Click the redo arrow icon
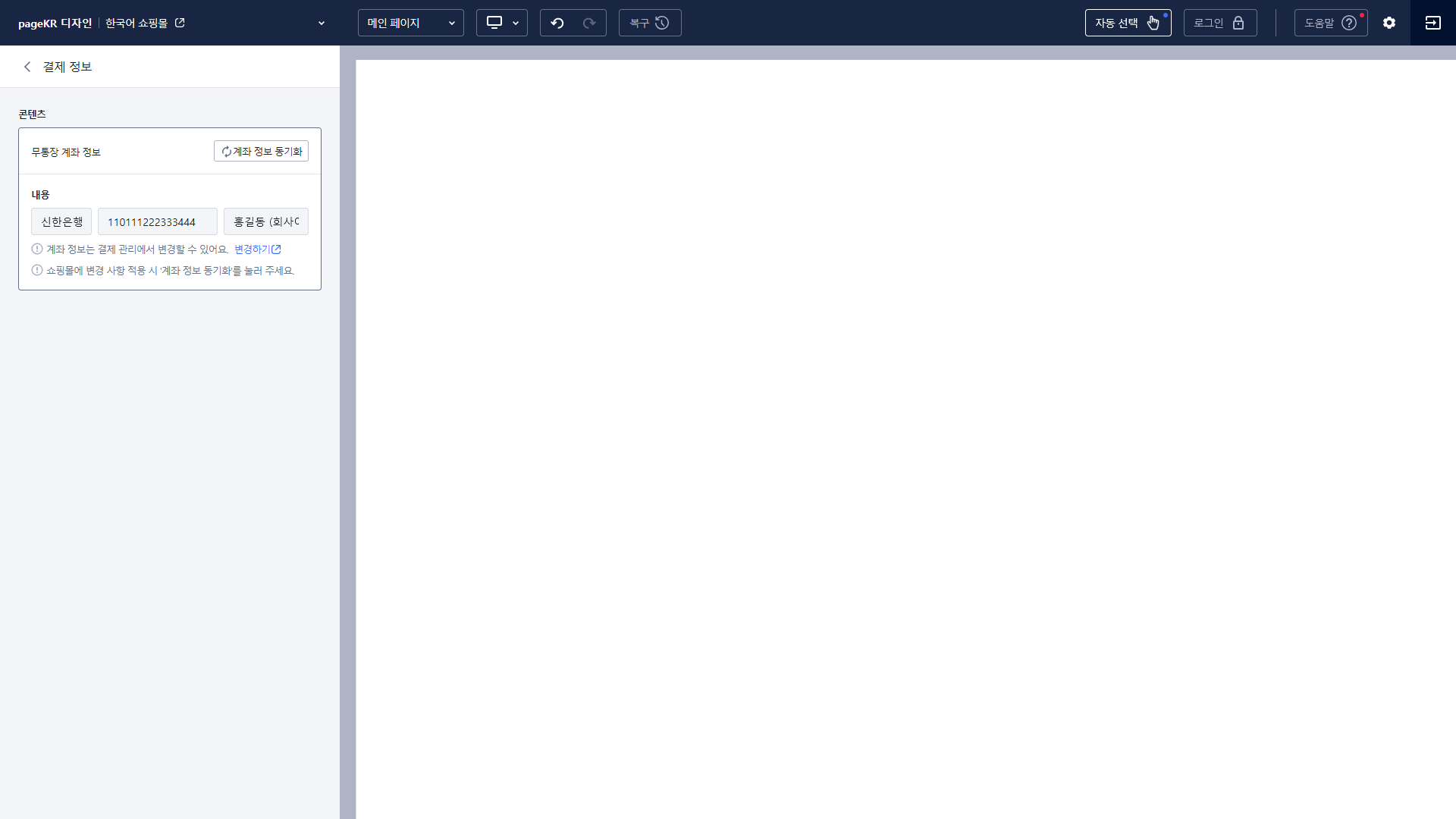1456x819 pixels. point(589,23)
